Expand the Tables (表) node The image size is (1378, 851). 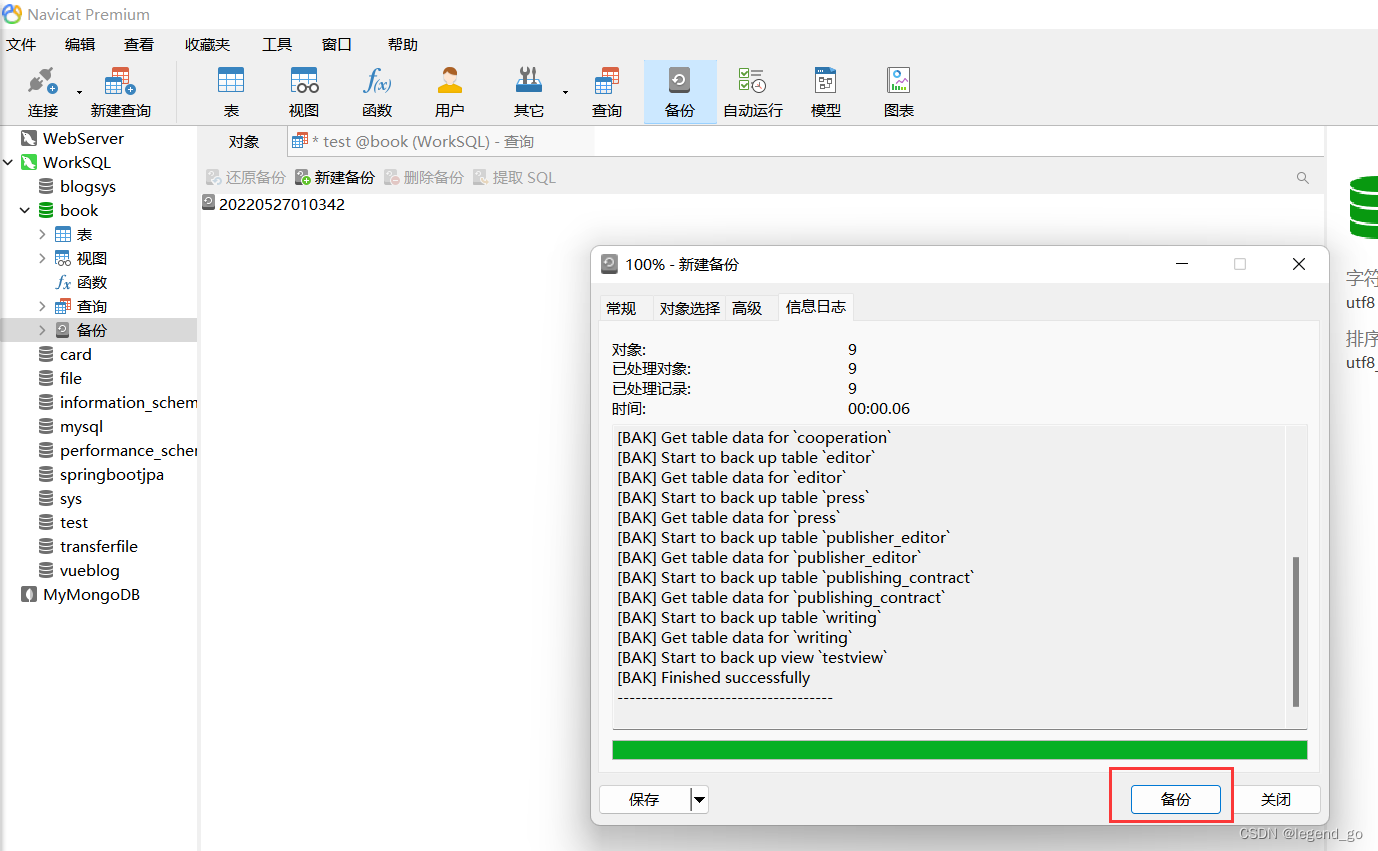point(42,234)
